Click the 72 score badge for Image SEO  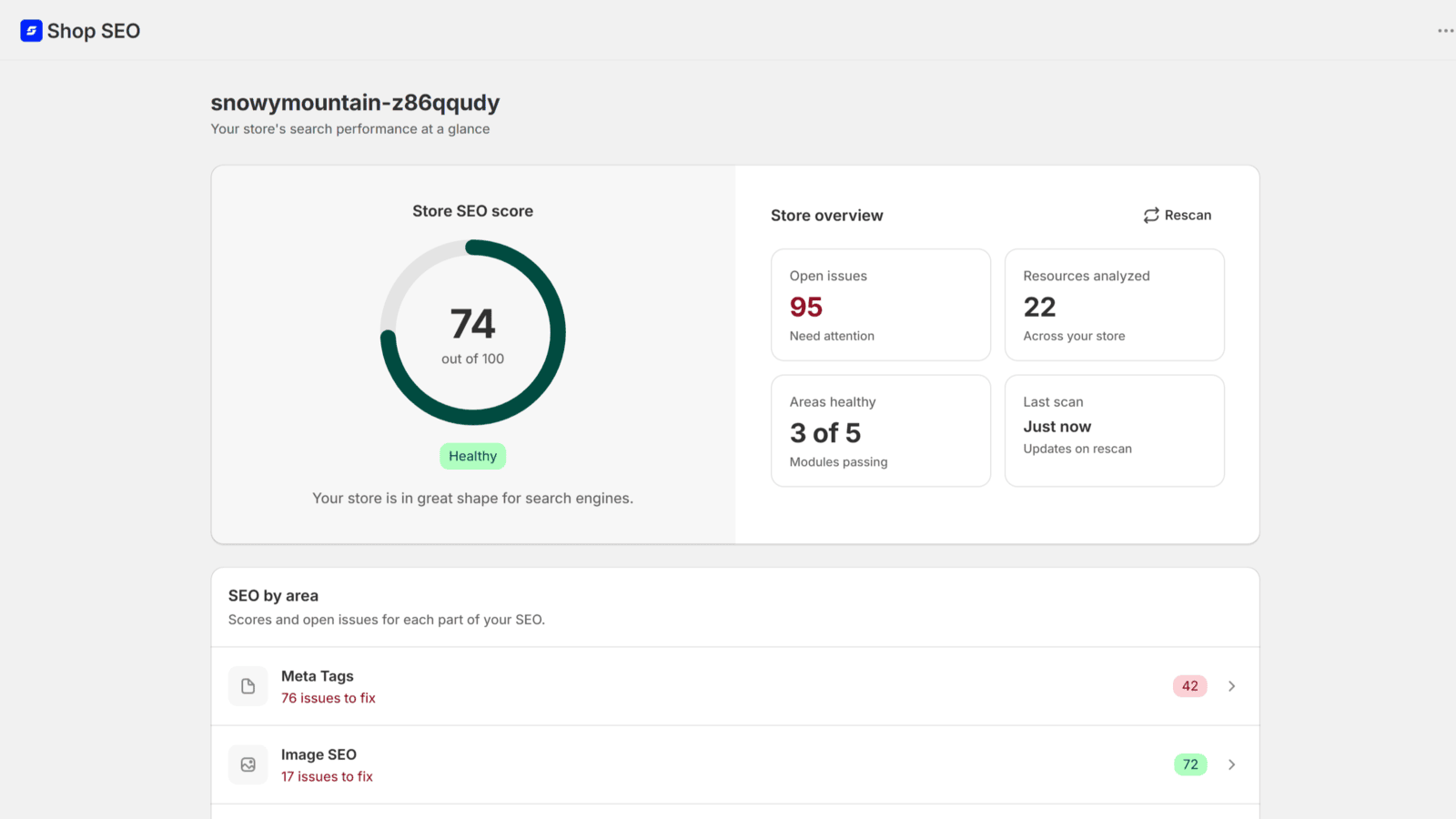(x=1190, y=764)
